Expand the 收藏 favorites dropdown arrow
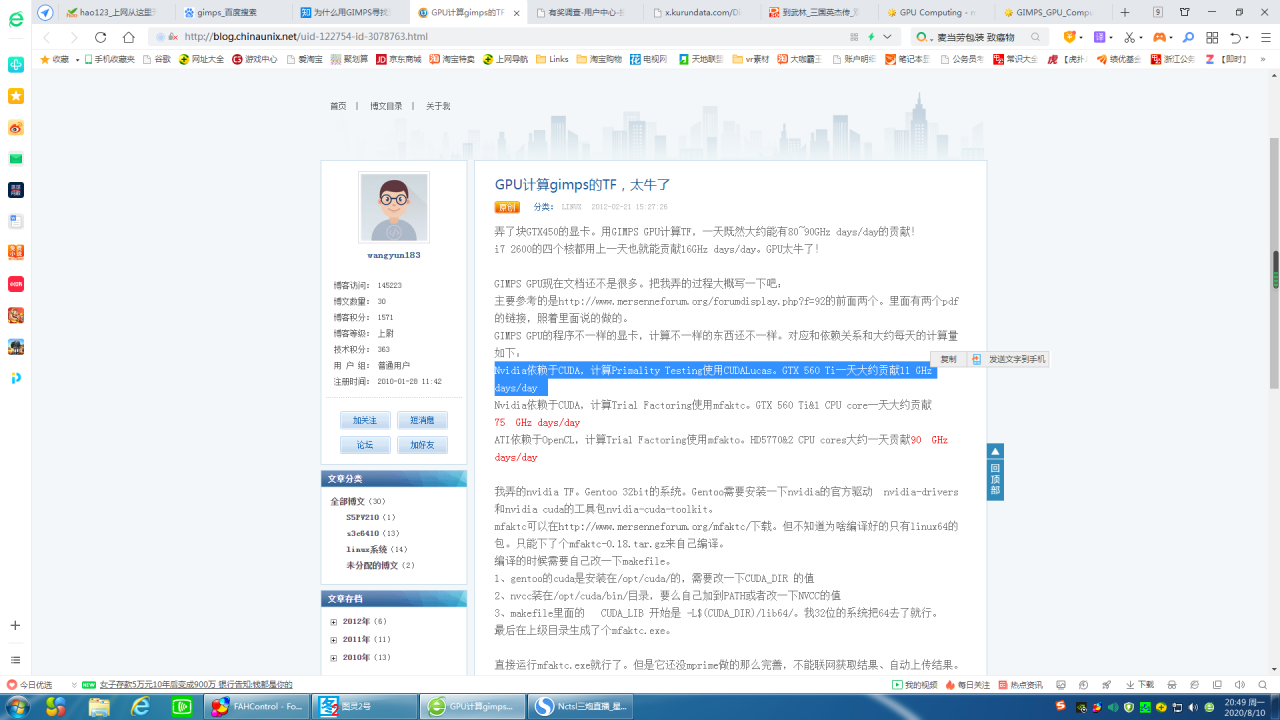This screenshot has height=720, width=1280. pyautogui.click(x=77, y=60)
